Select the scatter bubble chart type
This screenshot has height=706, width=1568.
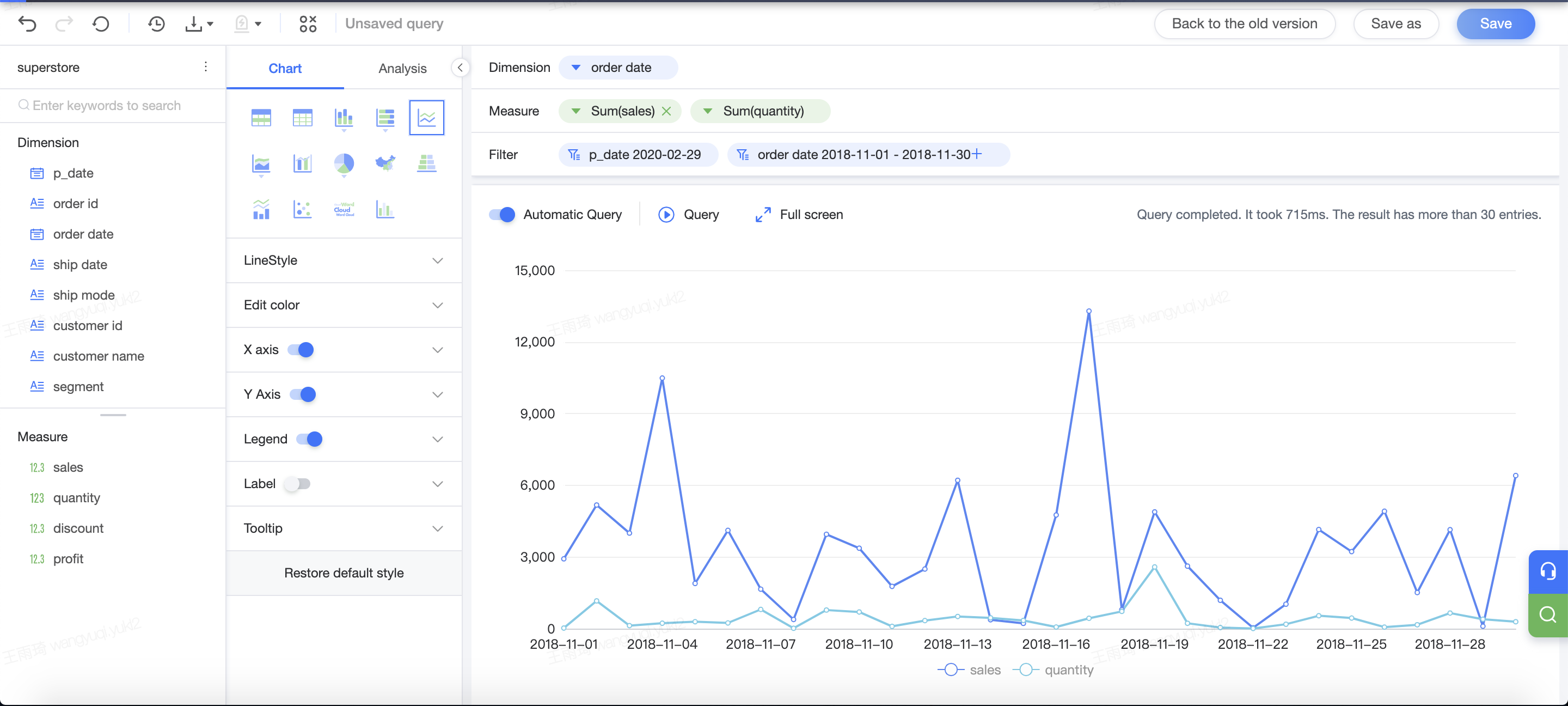(303, 210)
